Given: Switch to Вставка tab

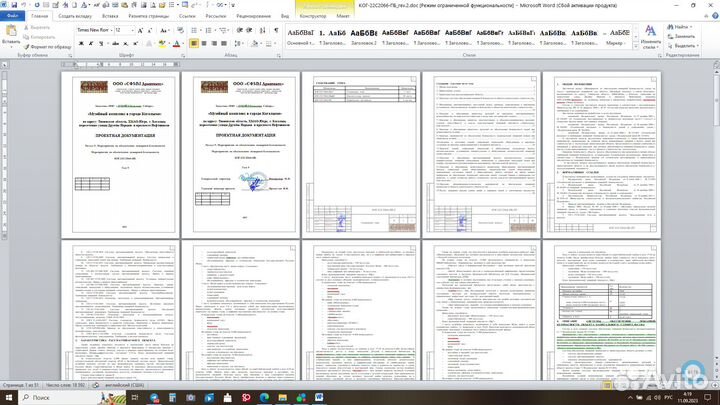Looking at the screenshot, I should (x=110, y=16).
